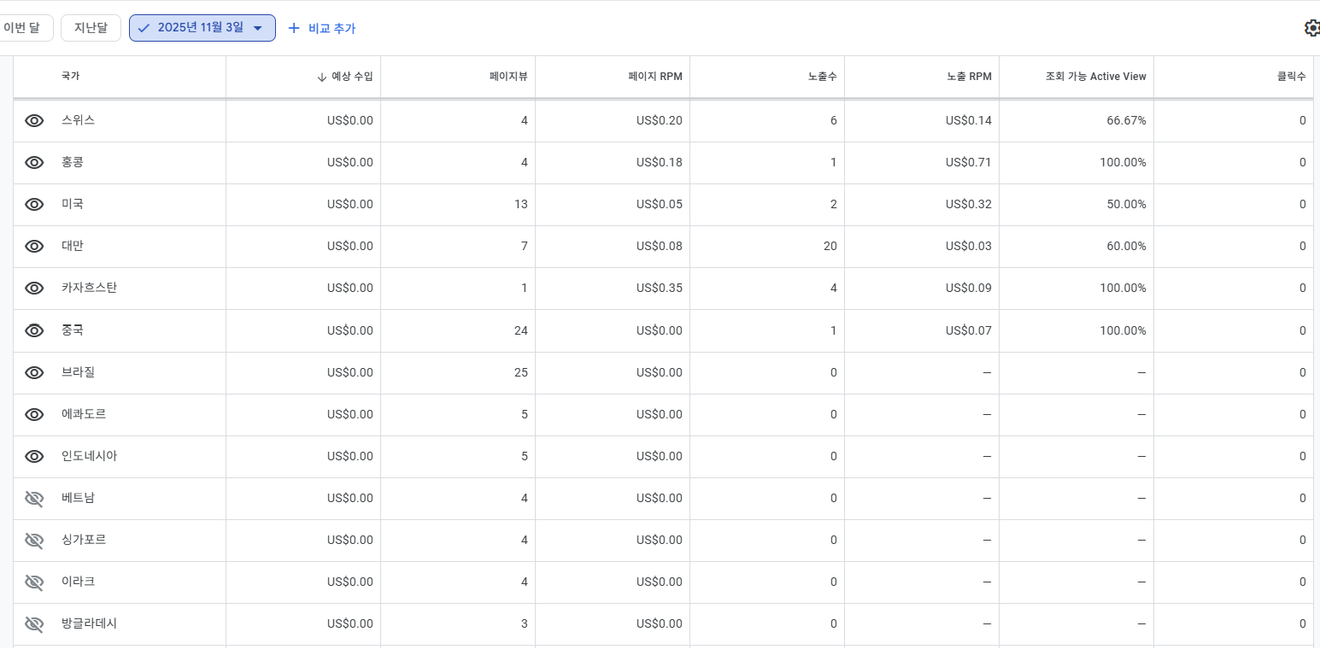Sort table by 노출수 column
Image resolution: width=1320 pixels, height=648 pixels.
coord(822,77)
